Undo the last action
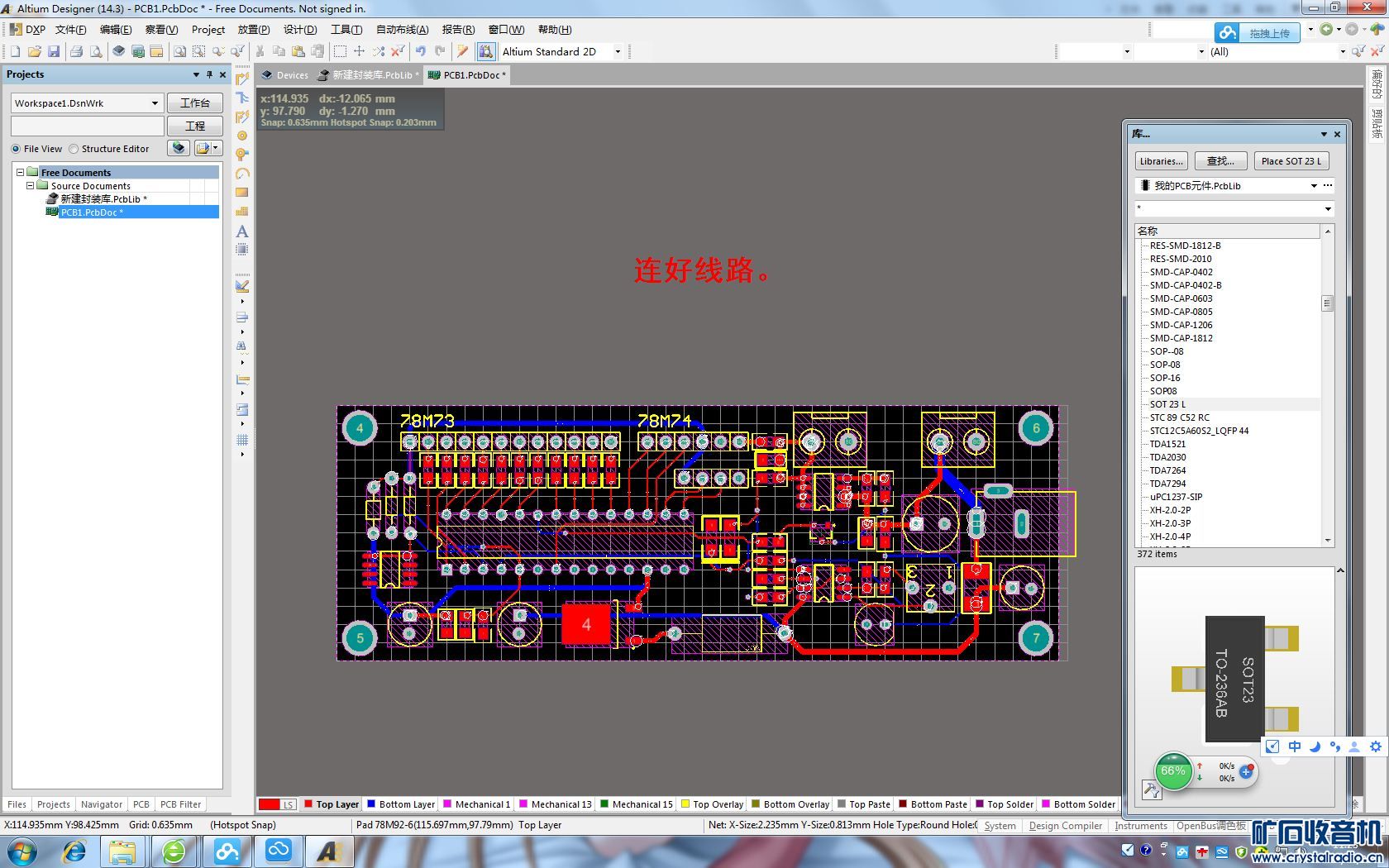The image size is (1389, 868). click(421, 51)
